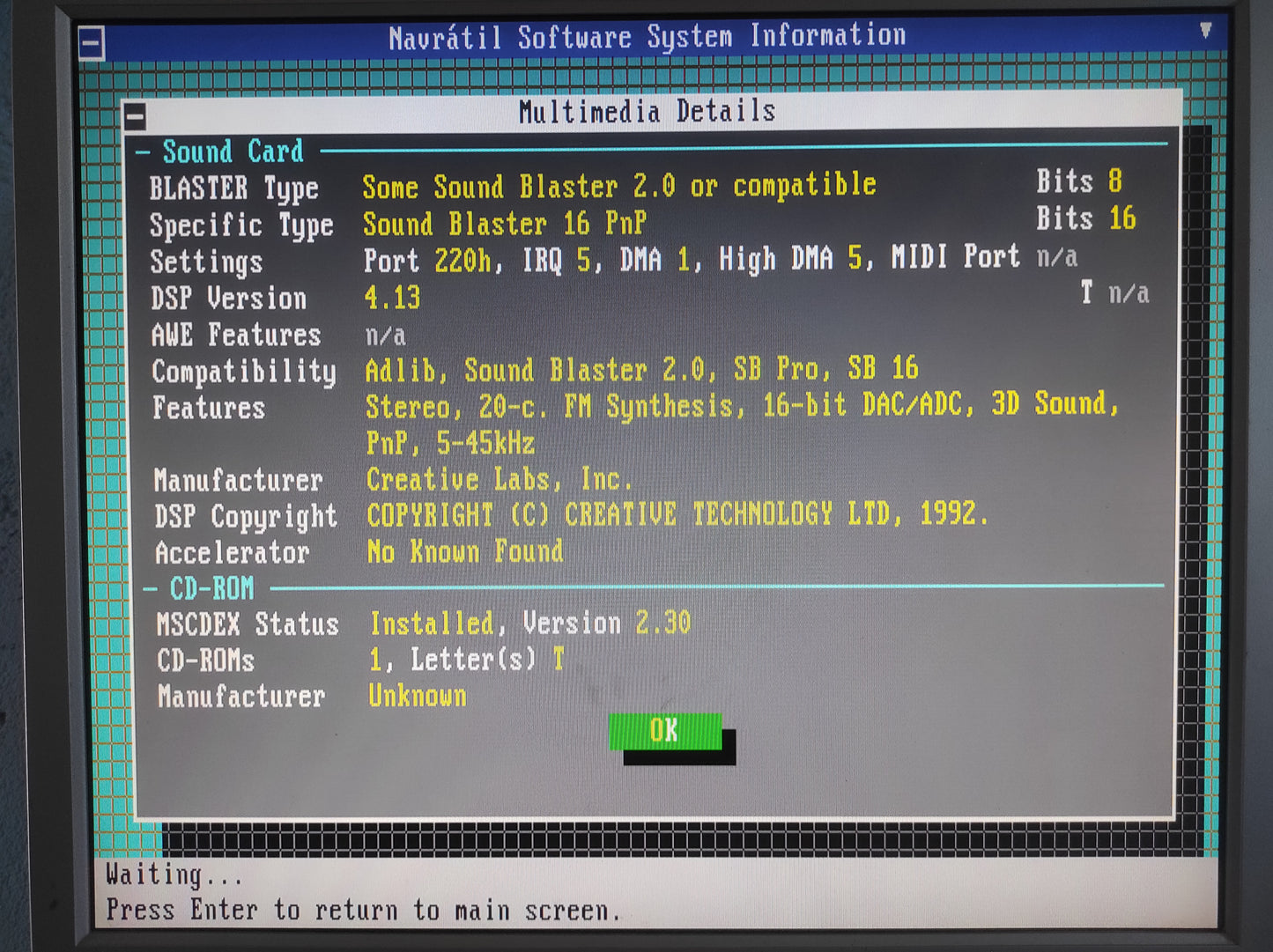
Task: Click the Navrátil Software System Information title
Action: tap(648, 37)
